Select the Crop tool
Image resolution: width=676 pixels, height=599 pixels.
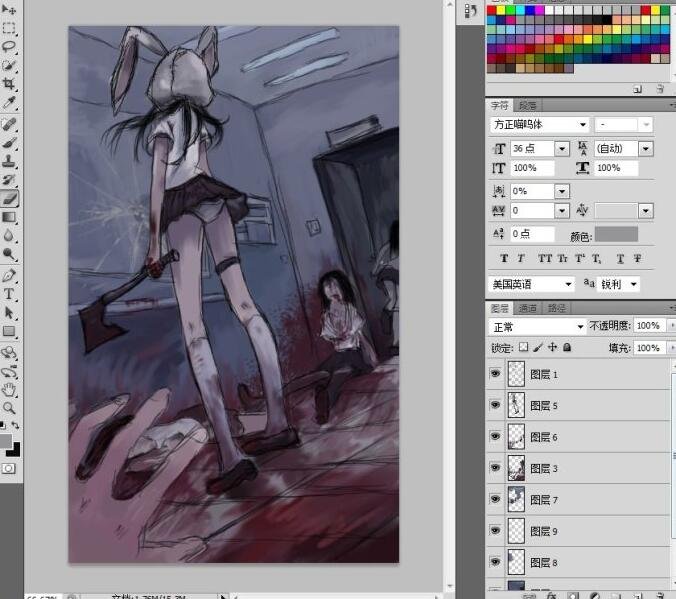(9, 84)
